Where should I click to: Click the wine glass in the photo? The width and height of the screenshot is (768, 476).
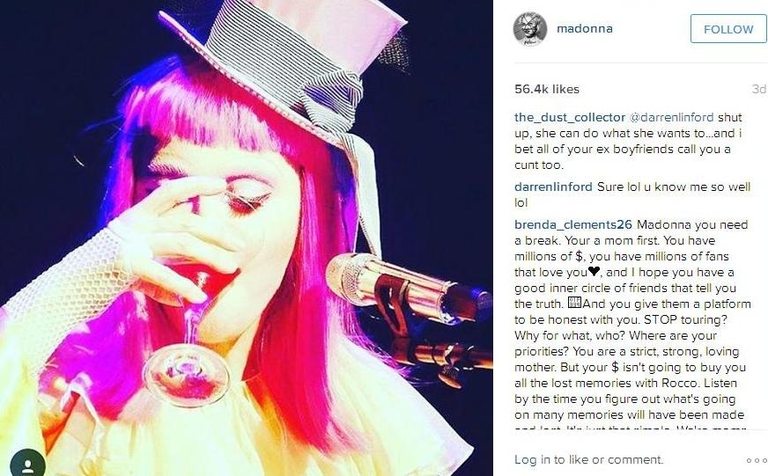[184, 338]
